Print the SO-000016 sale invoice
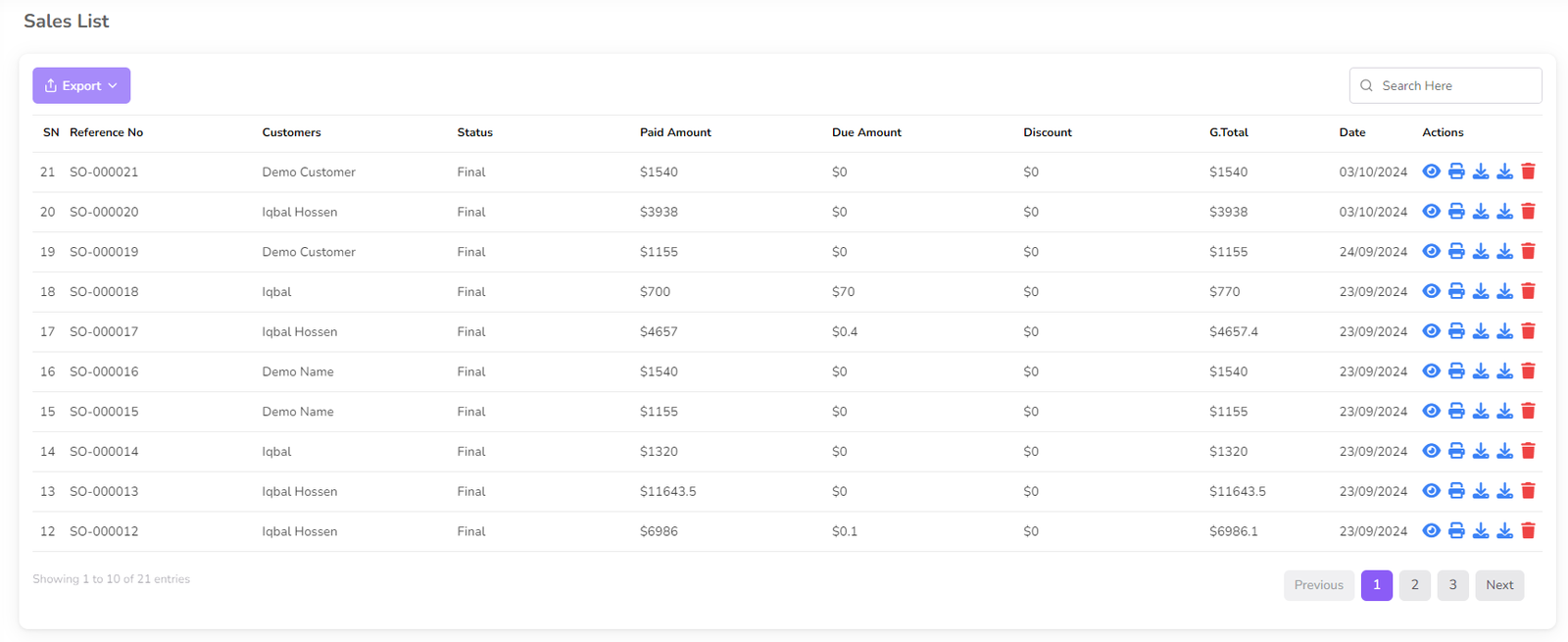This screenshot has height=642, width=1568. tap(1456, 371)
